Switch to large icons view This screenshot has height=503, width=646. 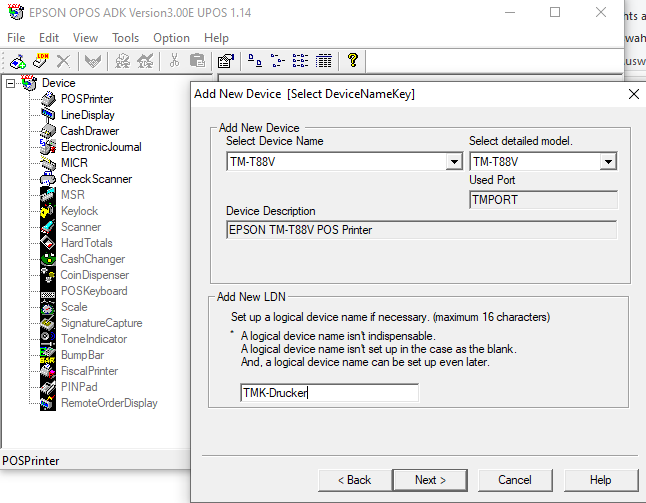(255, 61)
